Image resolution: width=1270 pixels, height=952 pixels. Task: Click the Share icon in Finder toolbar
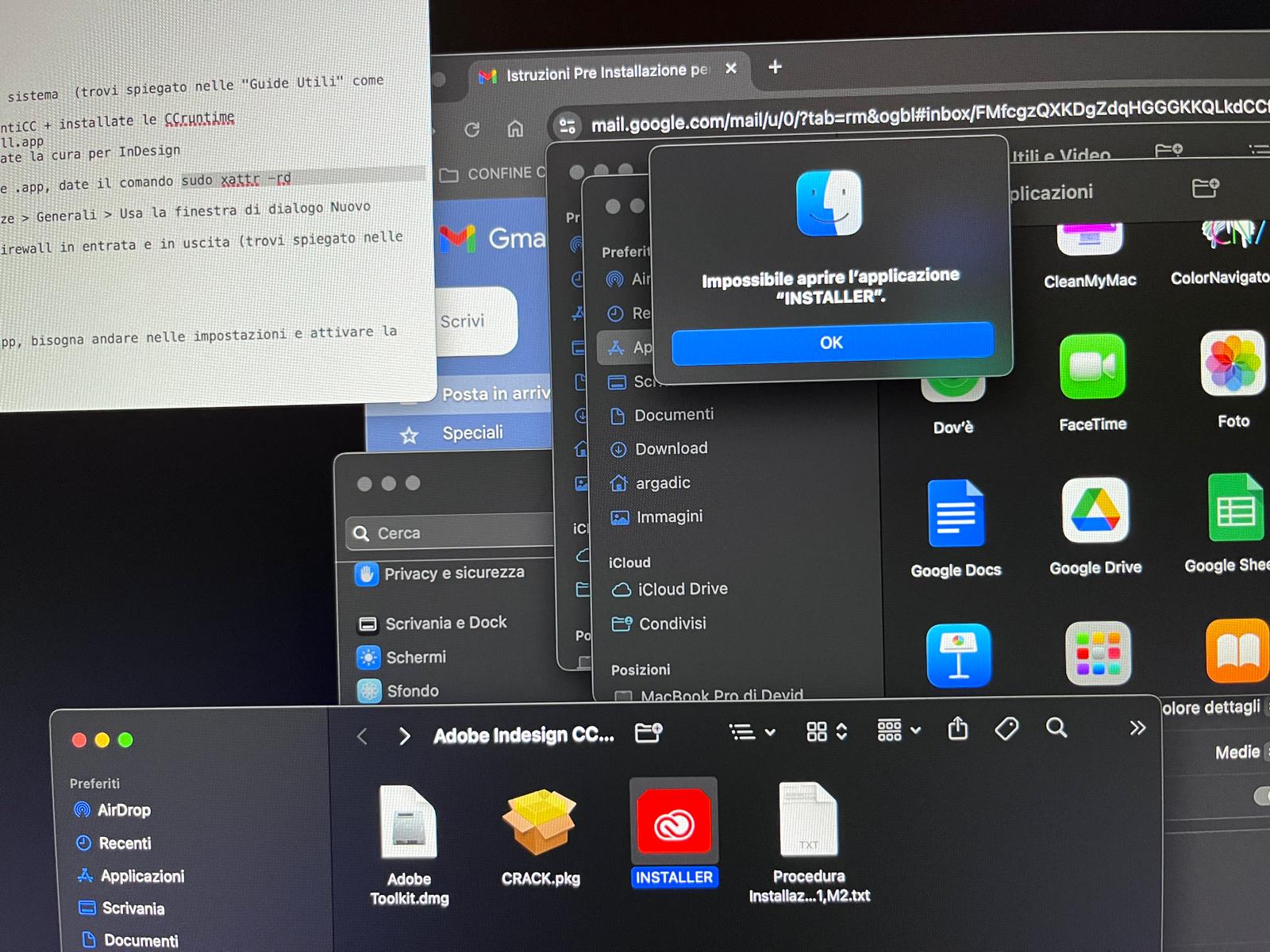click(958, 728)
